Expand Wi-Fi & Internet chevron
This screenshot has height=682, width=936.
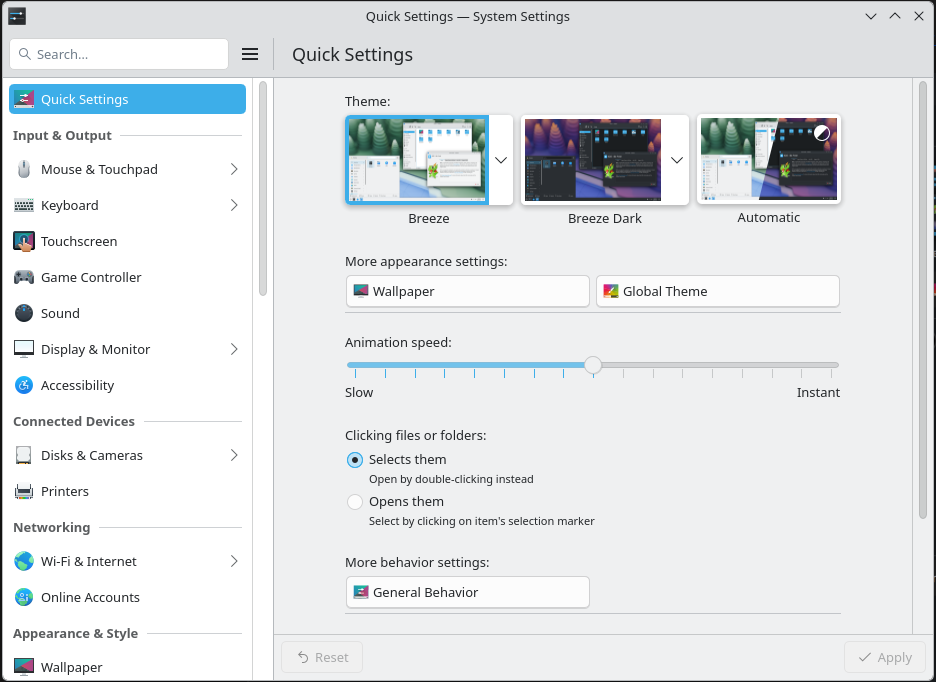(234, 561)
